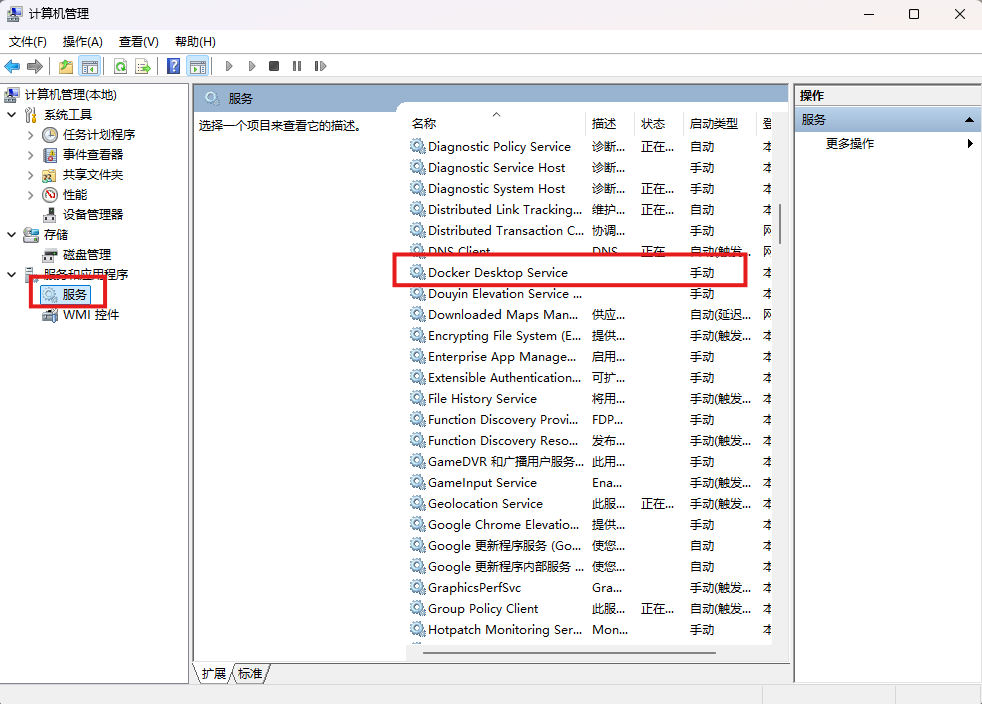Image resolution: width=982 pixels, height=704 pixels.
Task: Click the Help question mark toolbar icon
Action: click(173, 66)
